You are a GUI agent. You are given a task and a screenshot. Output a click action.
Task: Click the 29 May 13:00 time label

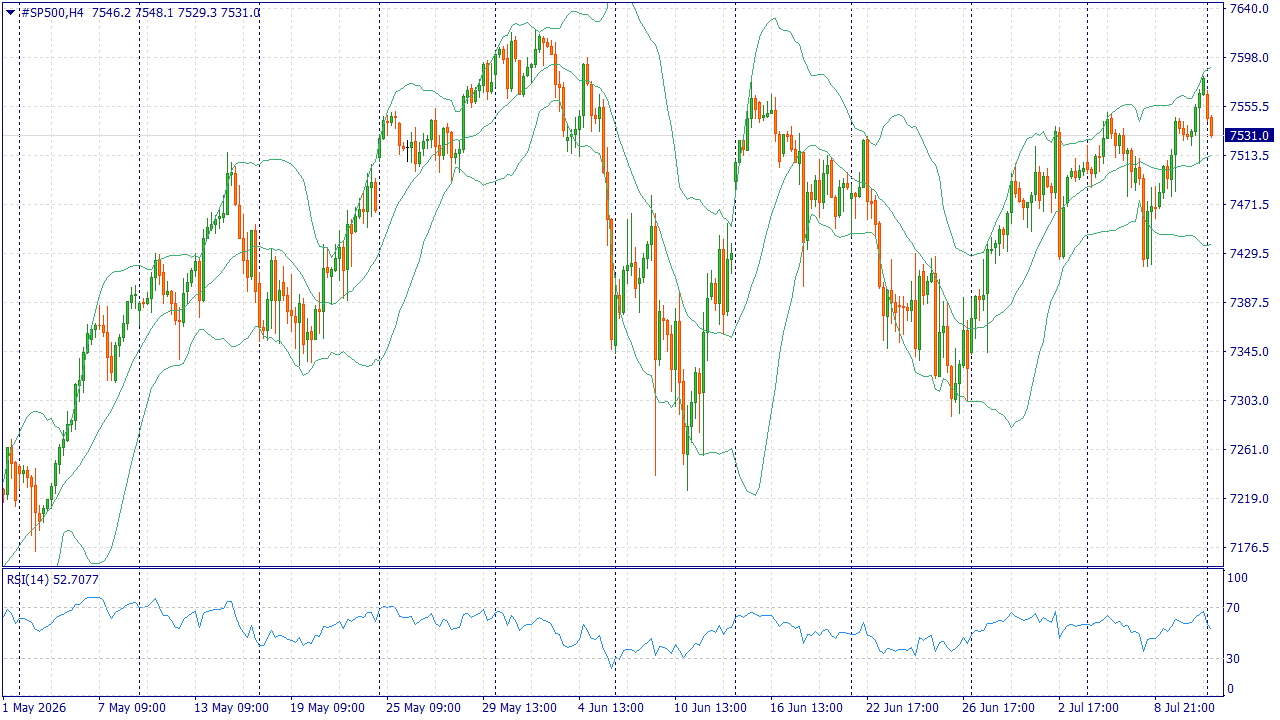click(x=519, y=708)
